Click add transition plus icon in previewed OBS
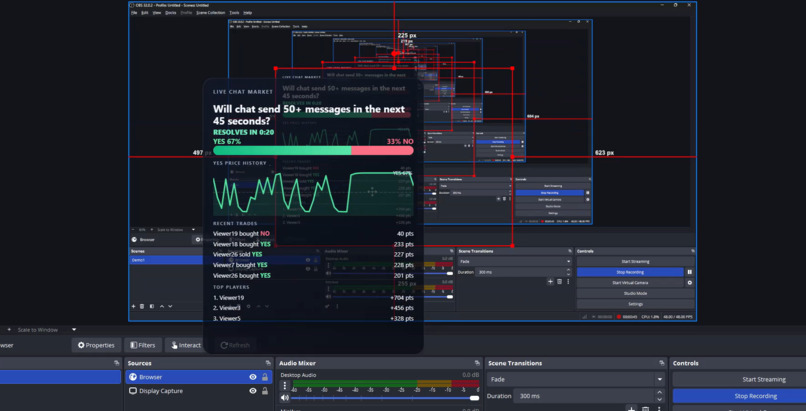Screen dimensions: 806x411 click(551, 282)
